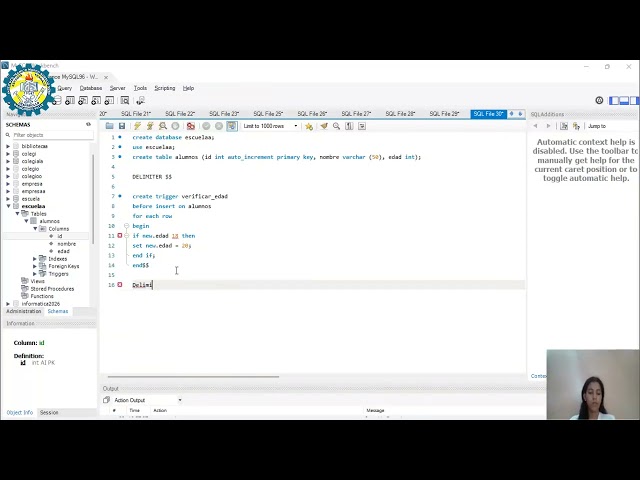This screenshot has height=480, width=640.
Task: Toggle bottom output panel visibility
Action: tap(624, 100)
